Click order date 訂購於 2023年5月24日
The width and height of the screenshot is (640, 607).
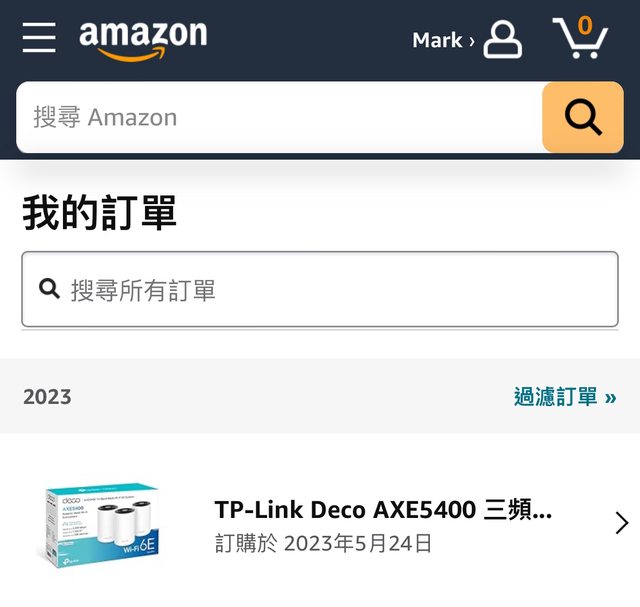323,543
